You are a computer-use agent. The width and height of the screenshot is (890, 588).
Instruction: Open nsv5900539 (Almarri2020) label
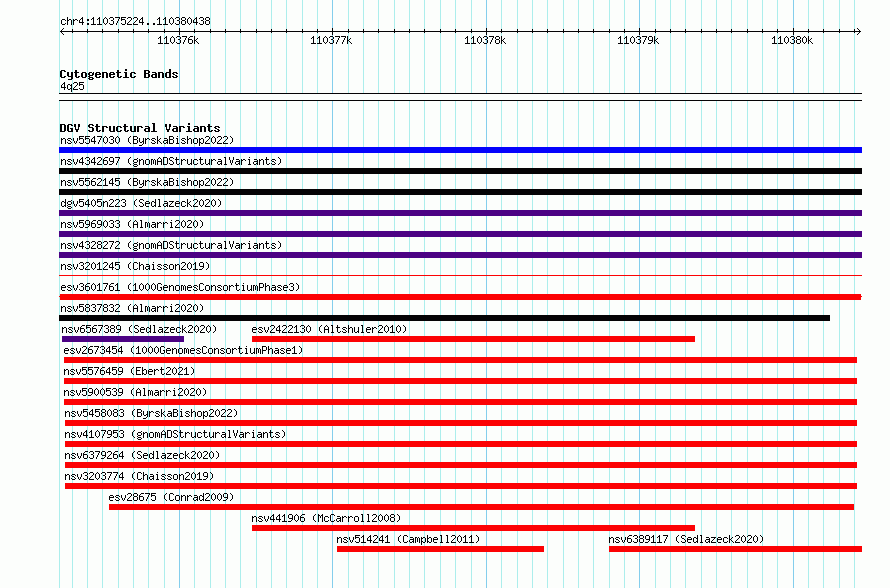click(135, 392)
